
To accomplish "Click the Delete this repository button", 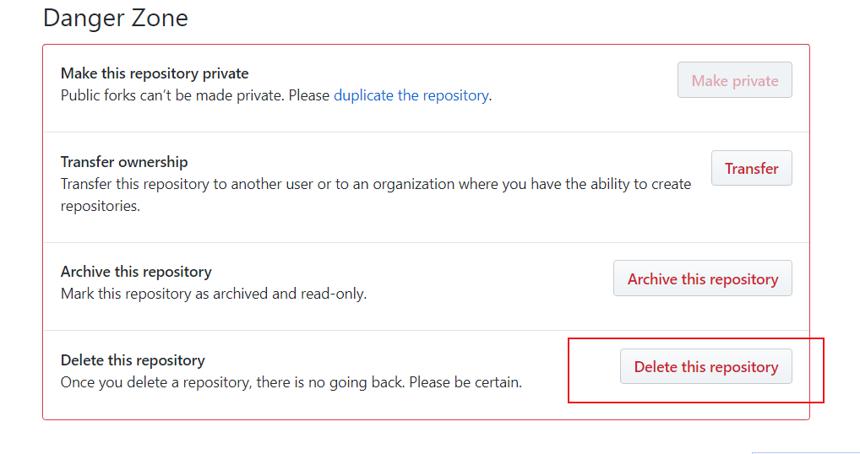I will (x=706, y=366).
